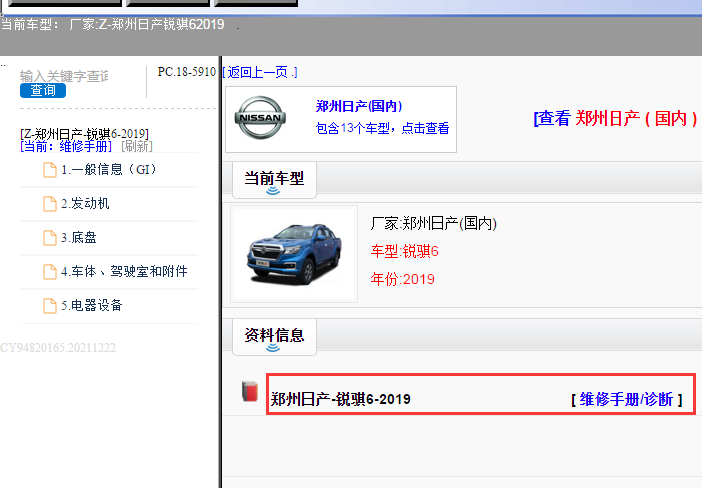The height and width of the screenshot is (488, 702).
Task: Click the page icon next to 1.一般信息（GI）
Action: pyautogui.click(x=50, y=170)
